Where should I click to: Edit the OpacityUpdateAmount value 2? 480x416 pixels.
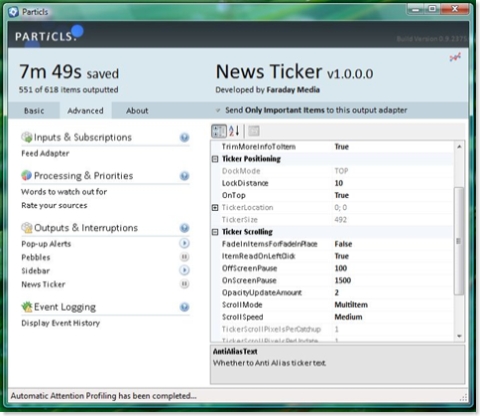click(x=337, y=293)
